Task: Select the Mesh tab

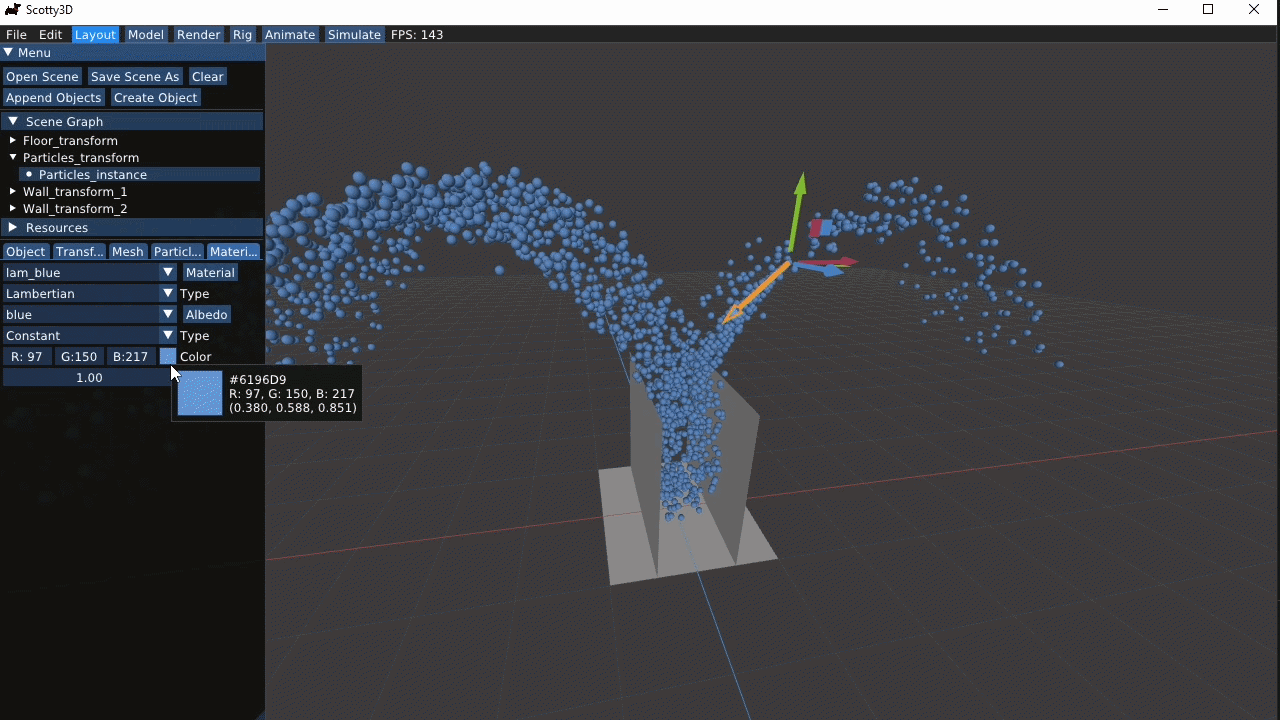Action: click(128, 252)
